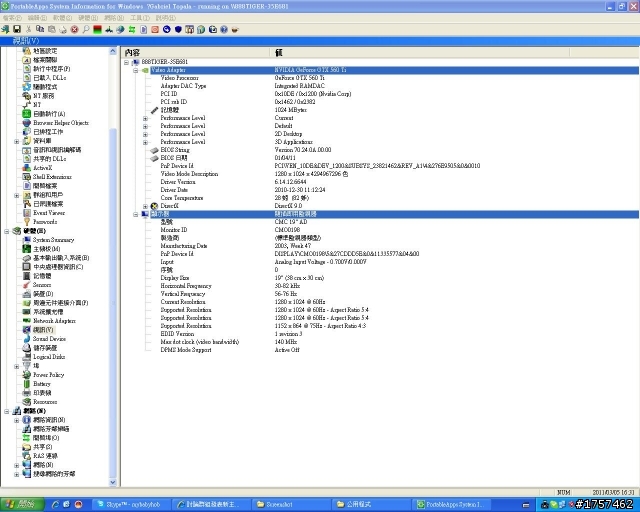The image size is (640, 512).
Task: Click the blue question mark help icon
Action: click(x=224, y=29)
